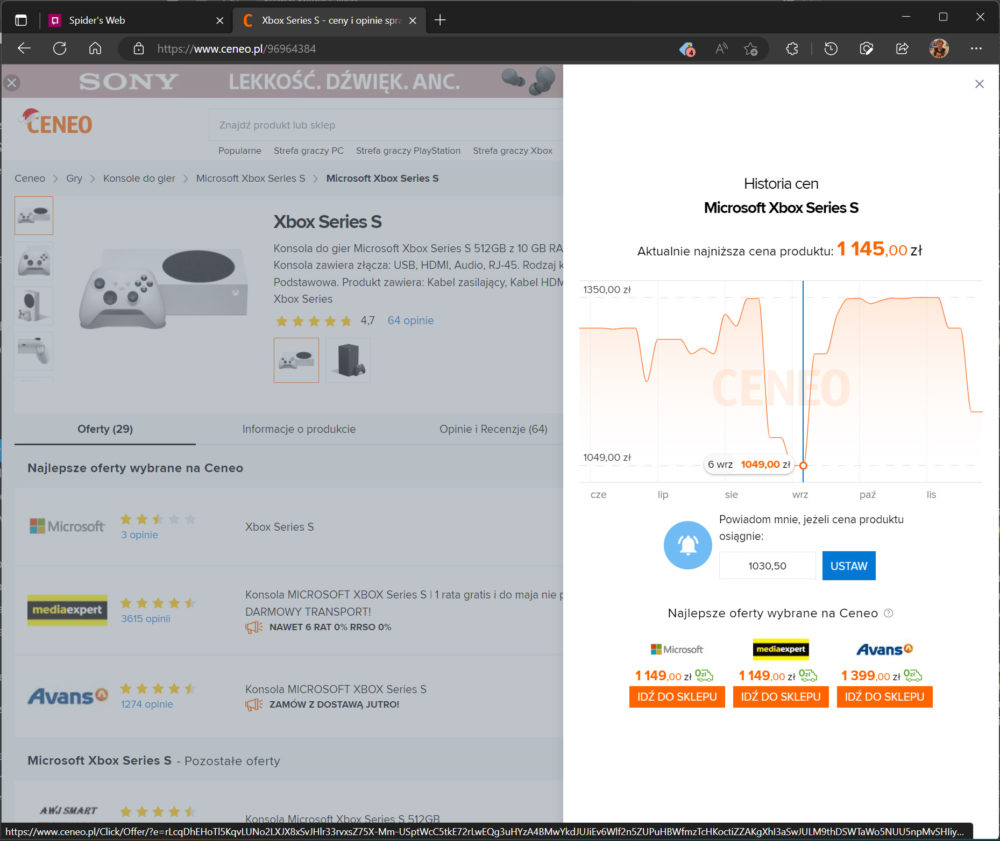The image size is (1000, 841).
Task: Open the Strefa graczy PC link
Action: 309,151
